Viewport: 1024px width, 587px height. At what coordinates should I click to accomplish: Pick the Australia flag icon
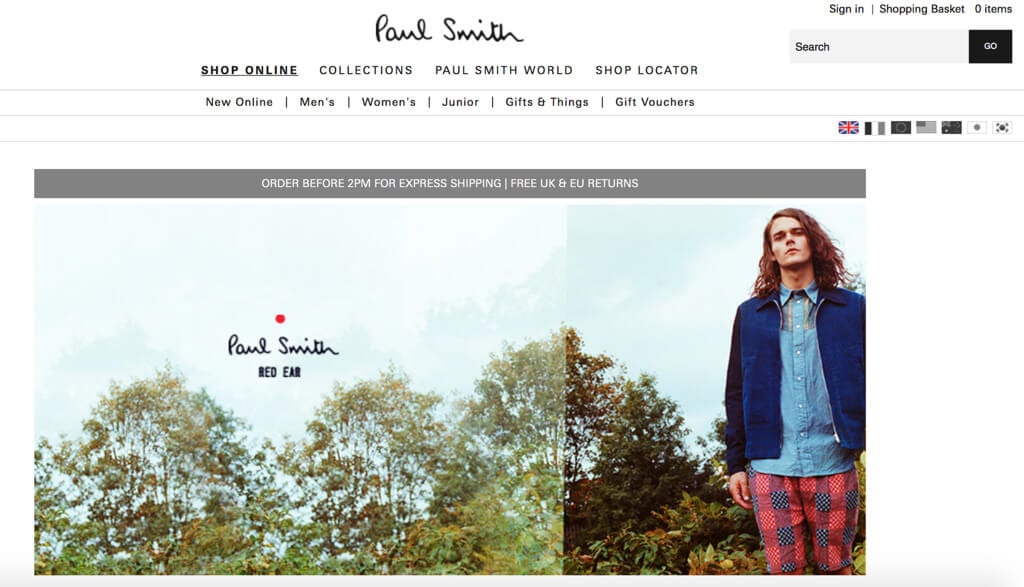point(952,127)
